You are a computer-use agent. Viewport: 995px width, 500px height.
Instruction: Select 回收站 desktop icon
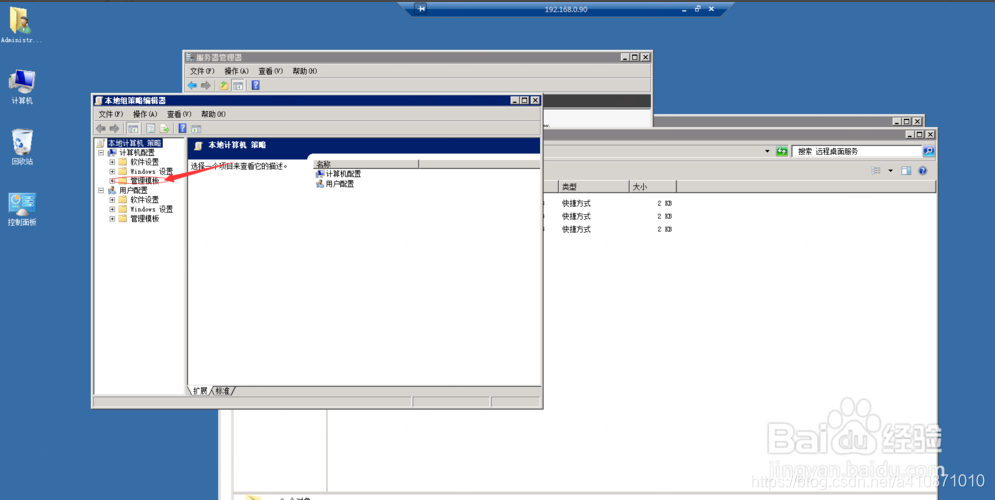(22, 147)
